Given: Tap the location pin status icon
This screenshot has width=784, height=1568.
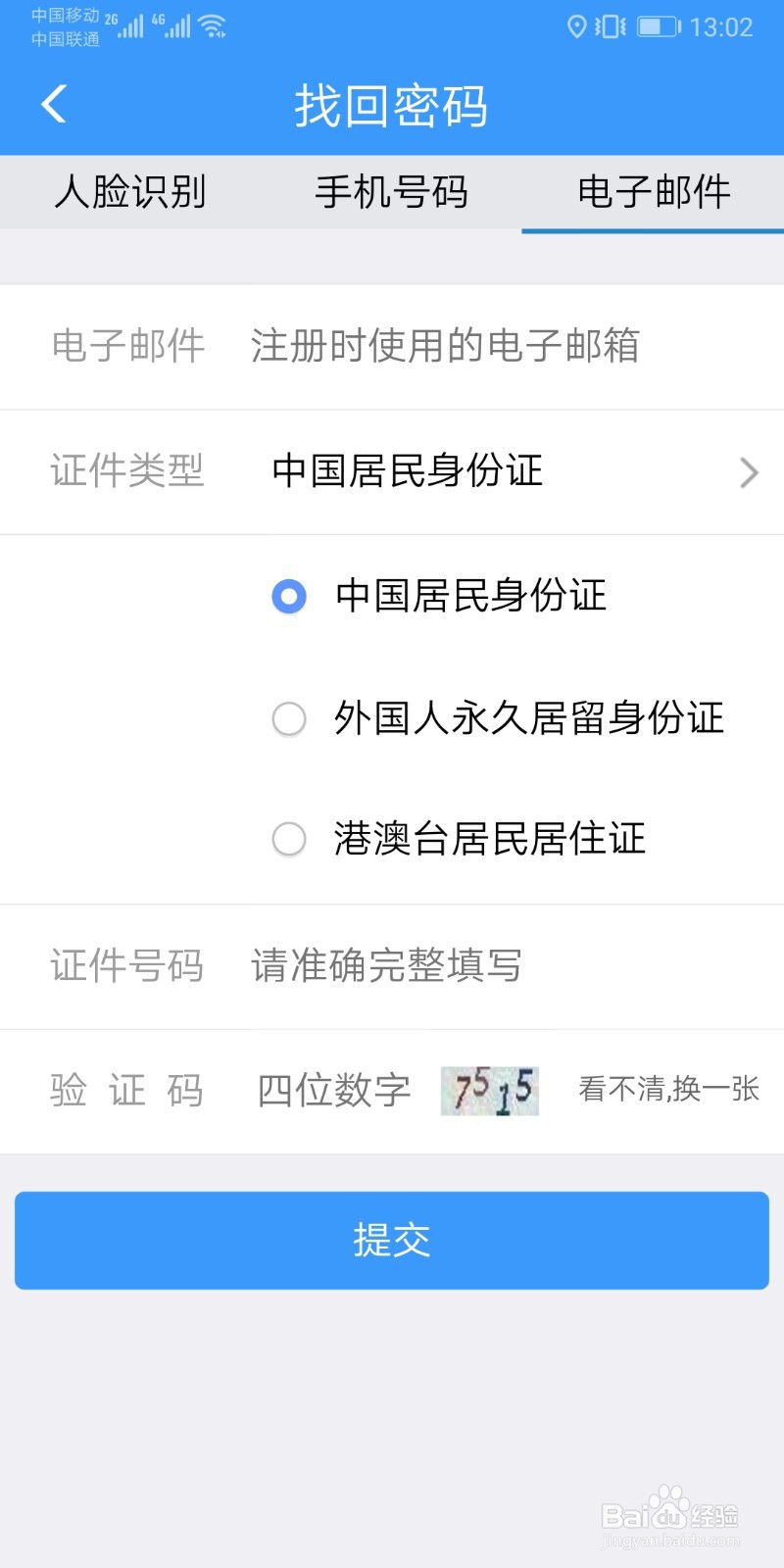Looking at the screenshot, I should pos(576,27).
